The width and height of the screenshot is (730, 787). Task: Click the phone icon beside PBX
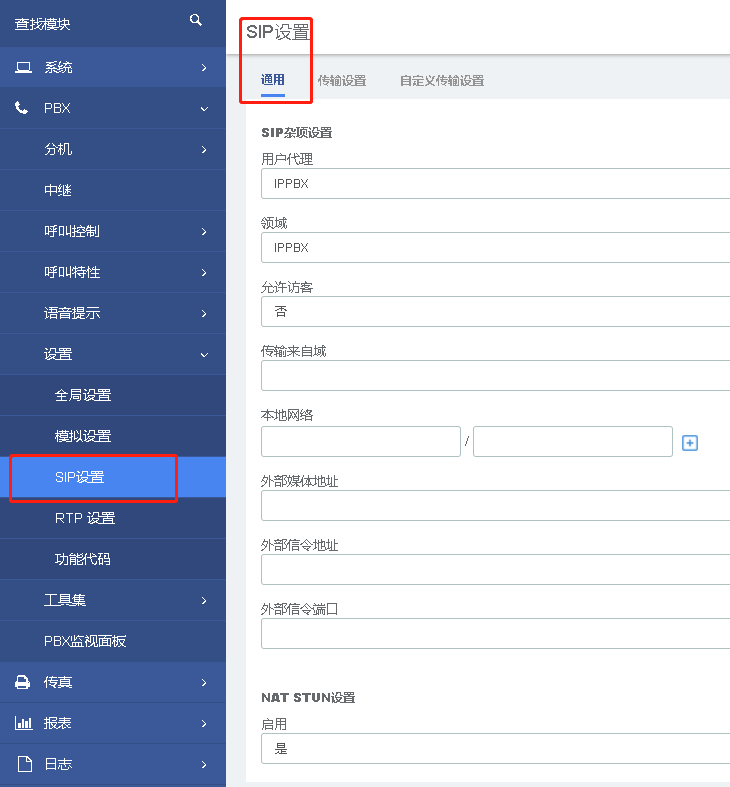point(21,108)
